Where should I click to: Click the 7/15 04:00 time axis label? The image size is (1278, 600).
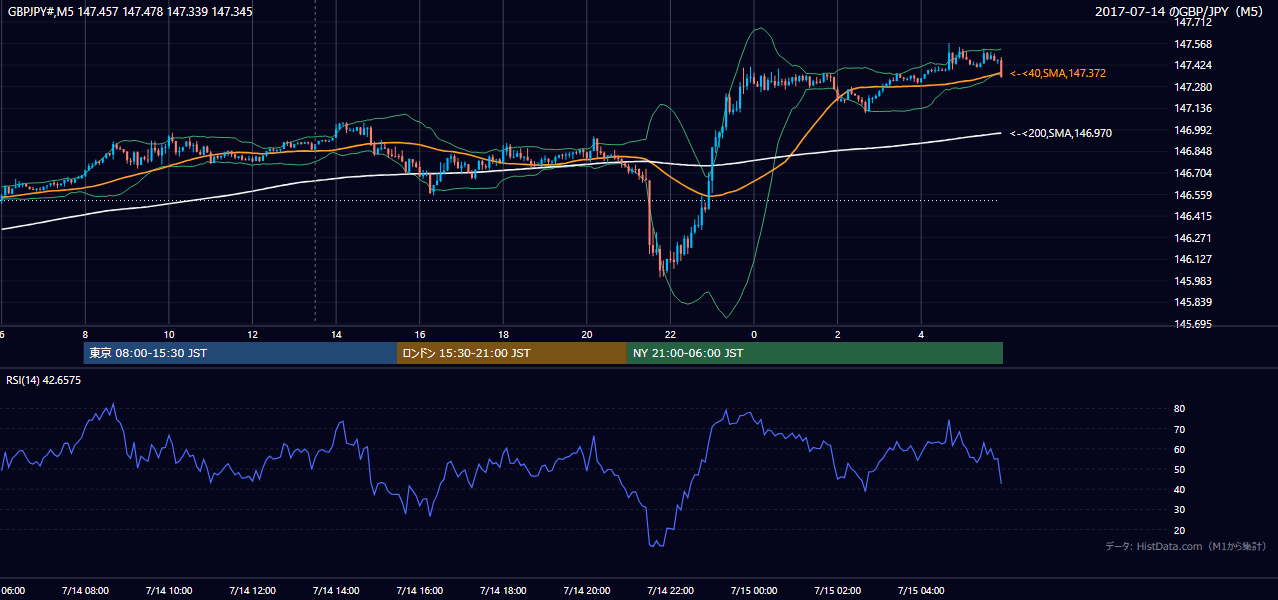921,590
